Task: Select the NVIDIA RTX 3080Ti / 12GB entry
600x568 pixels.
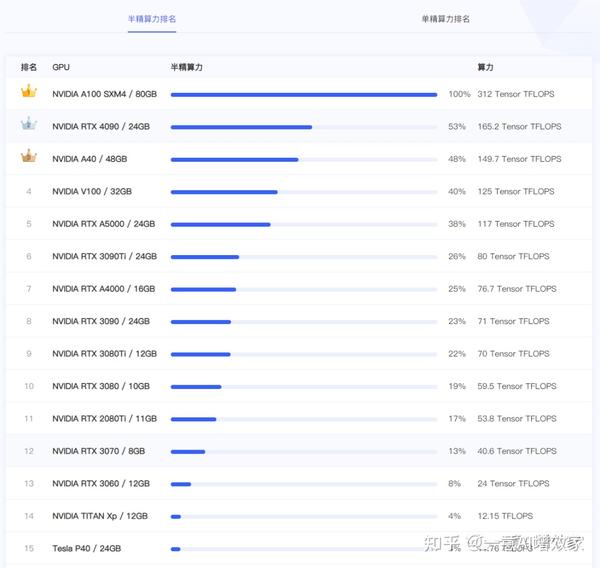Action: (104, 354)
